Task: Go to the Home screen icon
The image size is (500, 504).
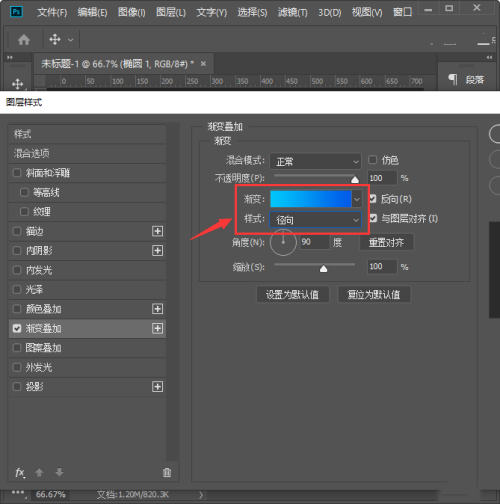Action: 24,40
